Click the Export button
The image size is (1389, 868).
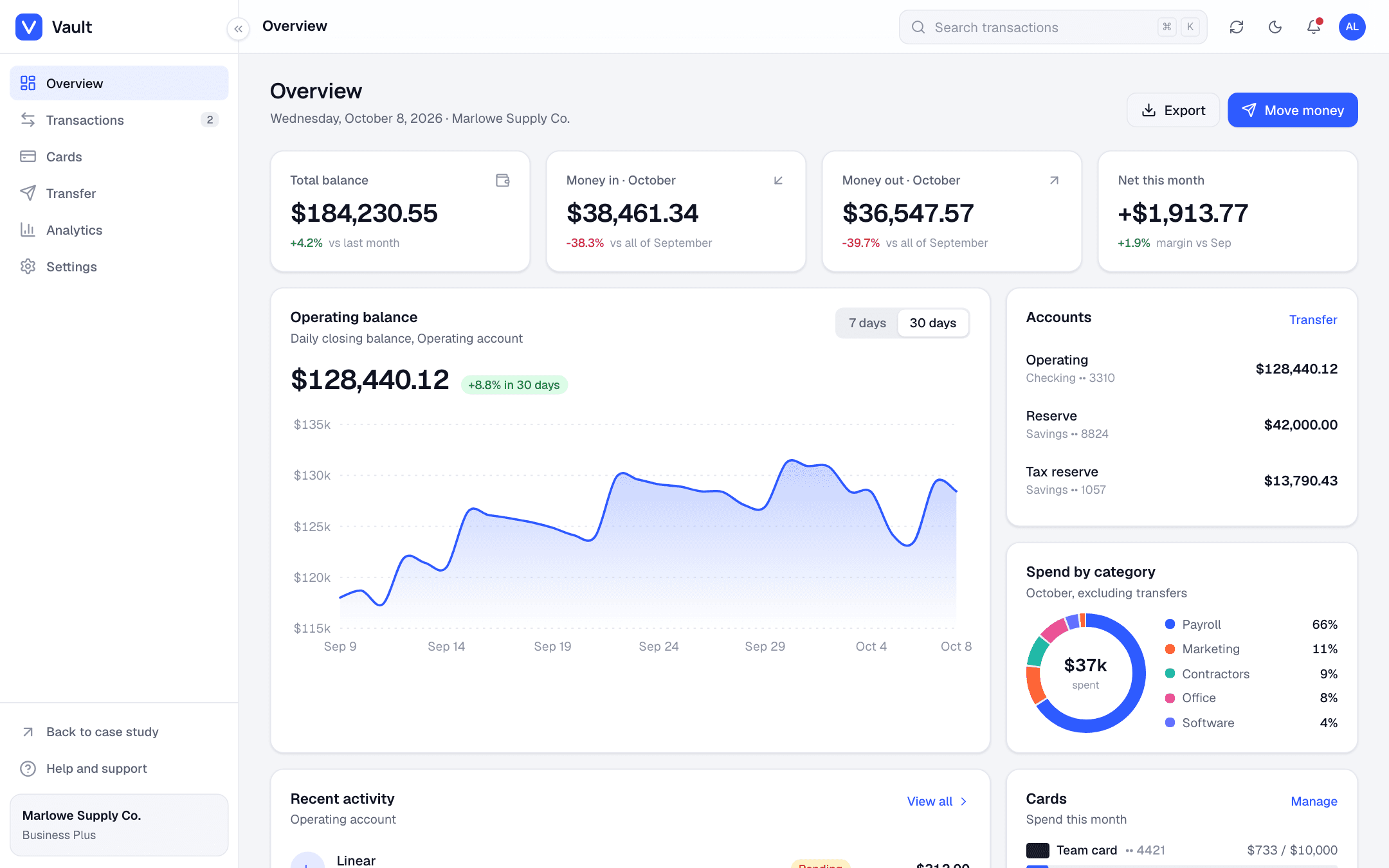pyautogui.click(x=1173, y=110)
